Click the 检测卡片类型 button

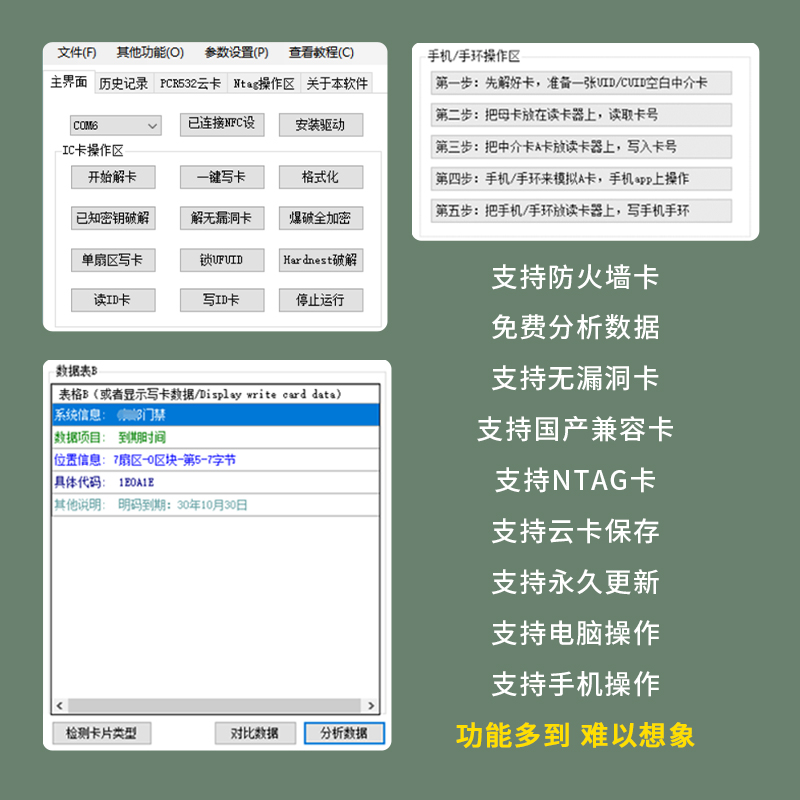(102, 733)
